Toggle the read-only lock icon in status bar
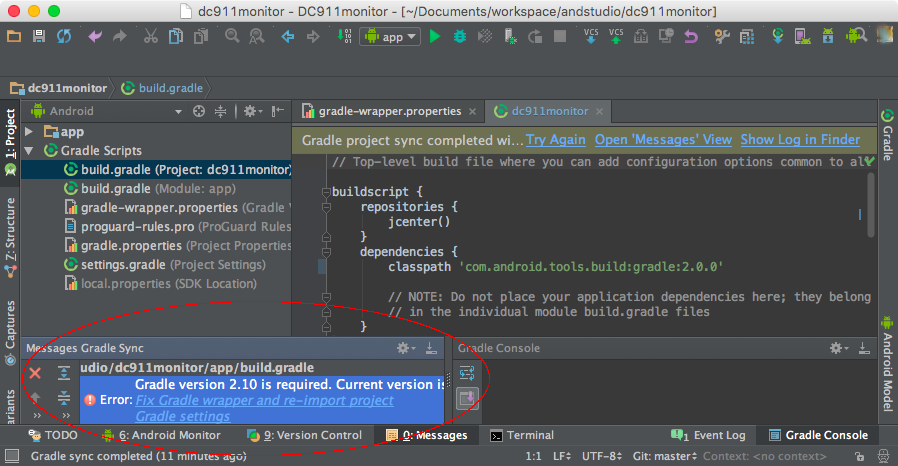This screenshot has width=898, height=466. [859, 456]
